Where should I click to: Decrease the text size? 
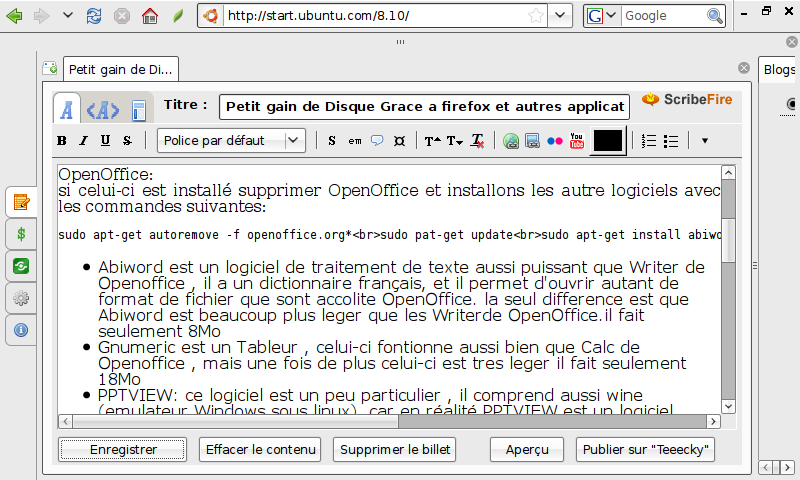pyautogui.click(x=455, y=141)
